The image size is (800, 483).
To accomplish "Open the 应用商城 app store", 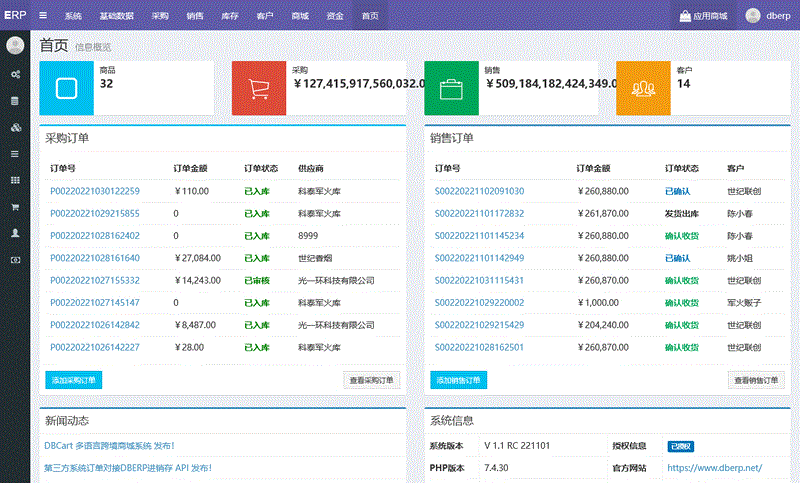I will point(703,16).
